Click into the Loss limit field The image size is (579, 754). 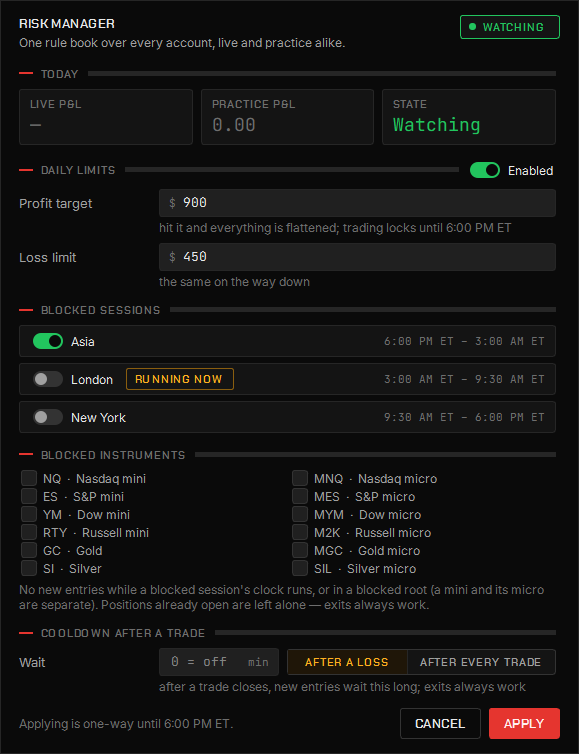pos(357,257)
